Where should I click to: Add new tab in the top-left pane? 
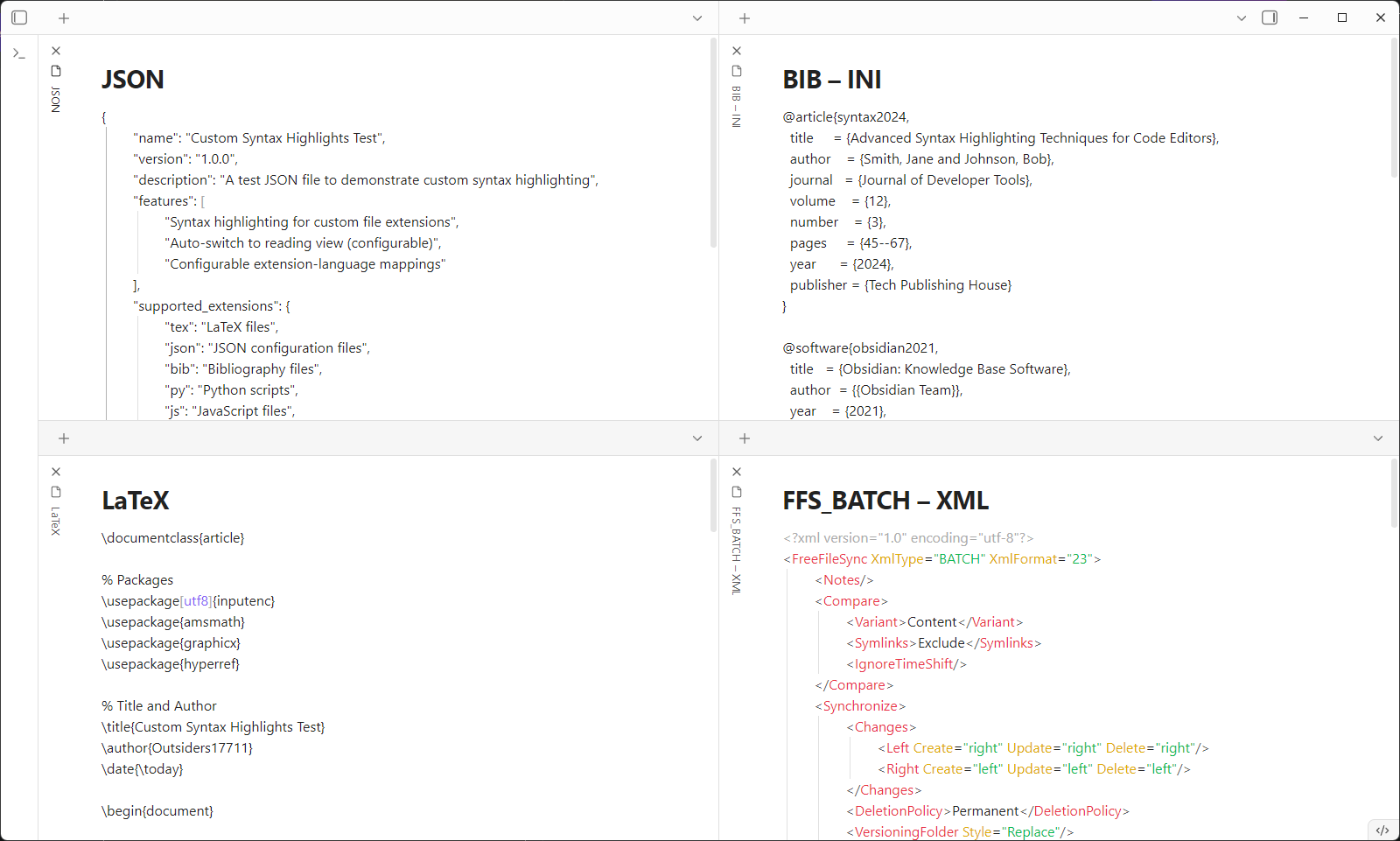(x=64, y=18)
